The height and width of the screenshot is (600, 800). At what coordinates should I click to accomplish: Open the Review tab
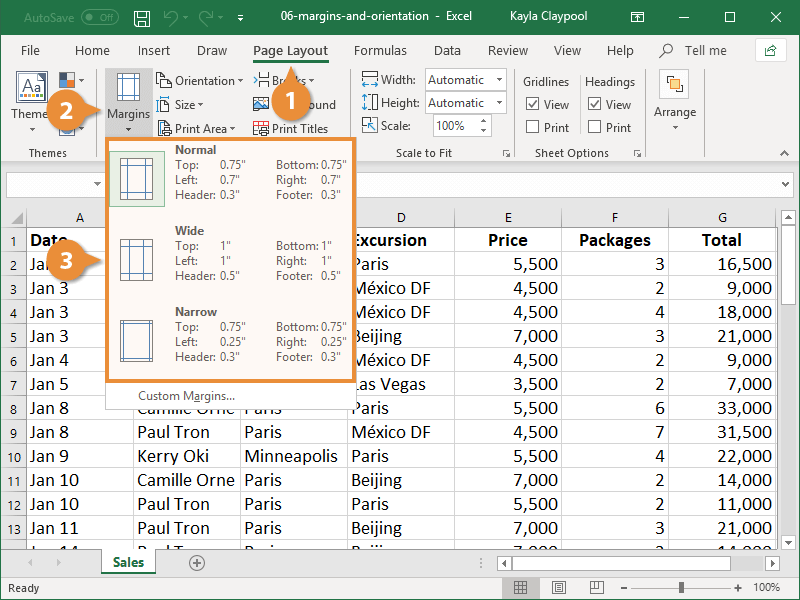pos(508,51)
